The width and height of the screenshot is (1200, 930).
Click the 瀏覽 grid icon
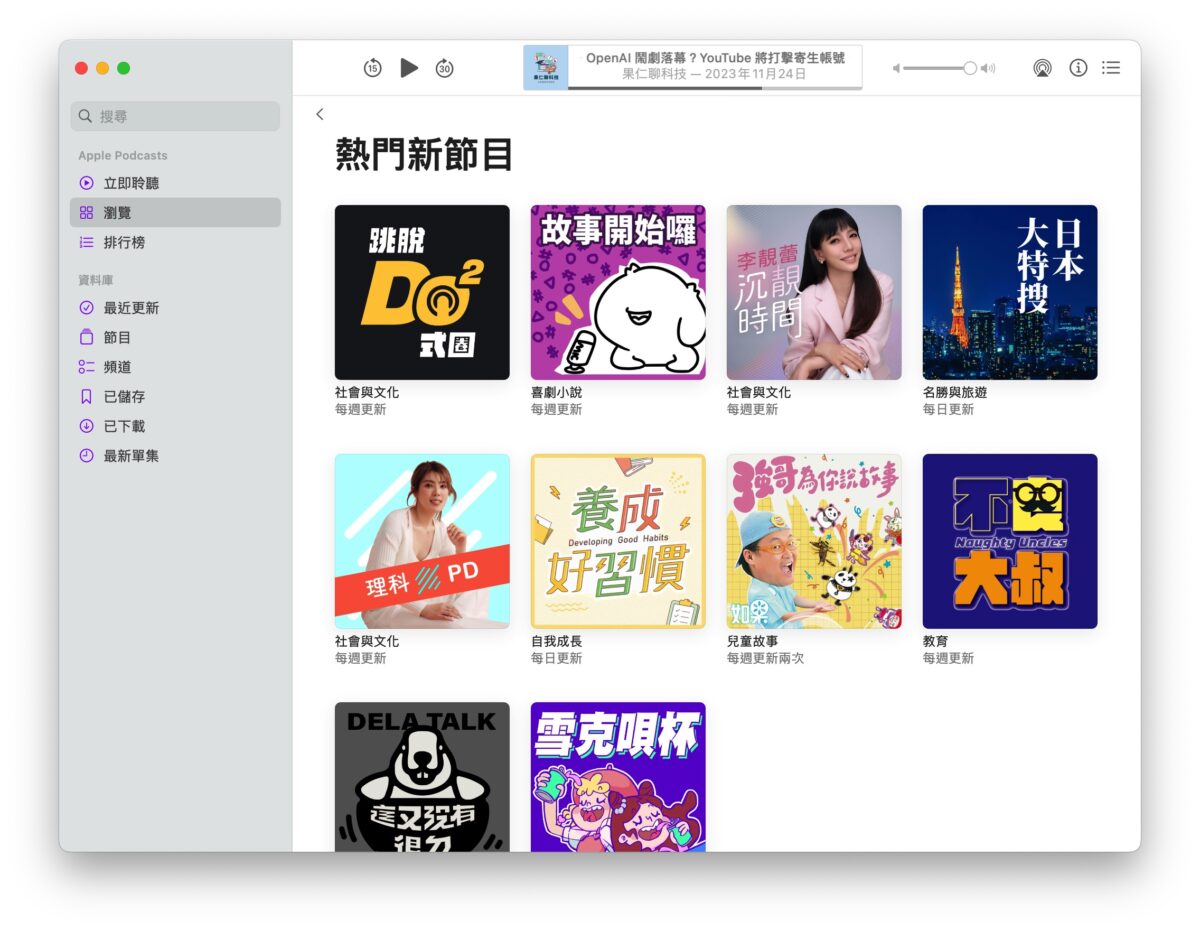pos(86,213)
